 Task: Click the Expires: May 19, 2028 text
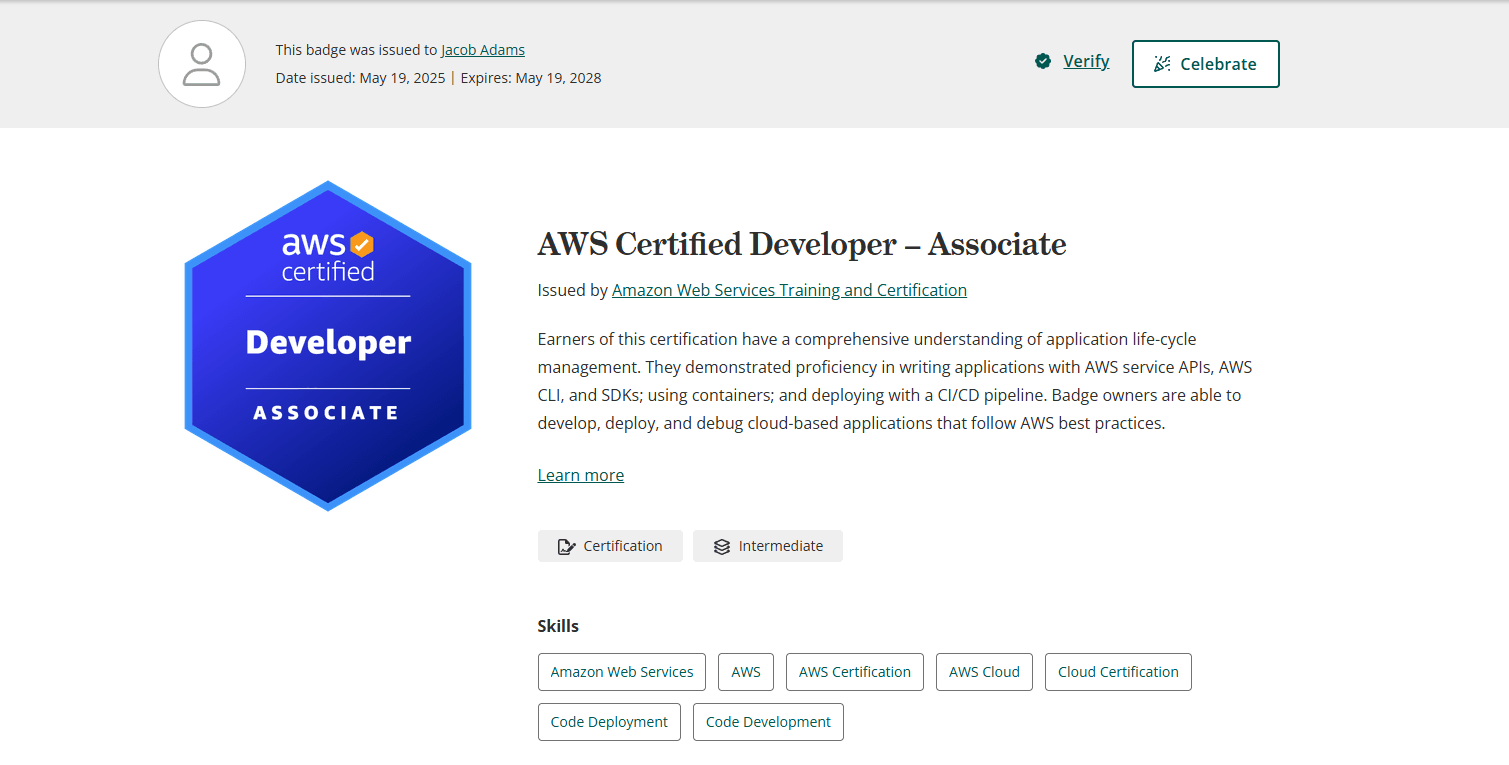pos(531,78)
